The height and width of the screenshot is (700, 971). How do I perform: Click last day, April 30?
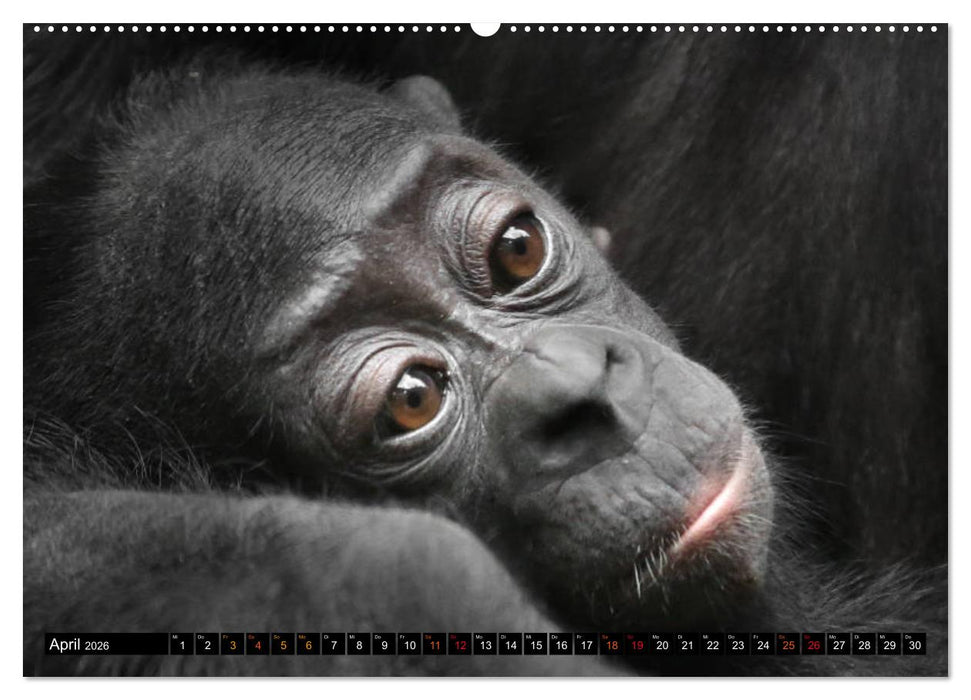pyautogui.click(x=914, y=645)
